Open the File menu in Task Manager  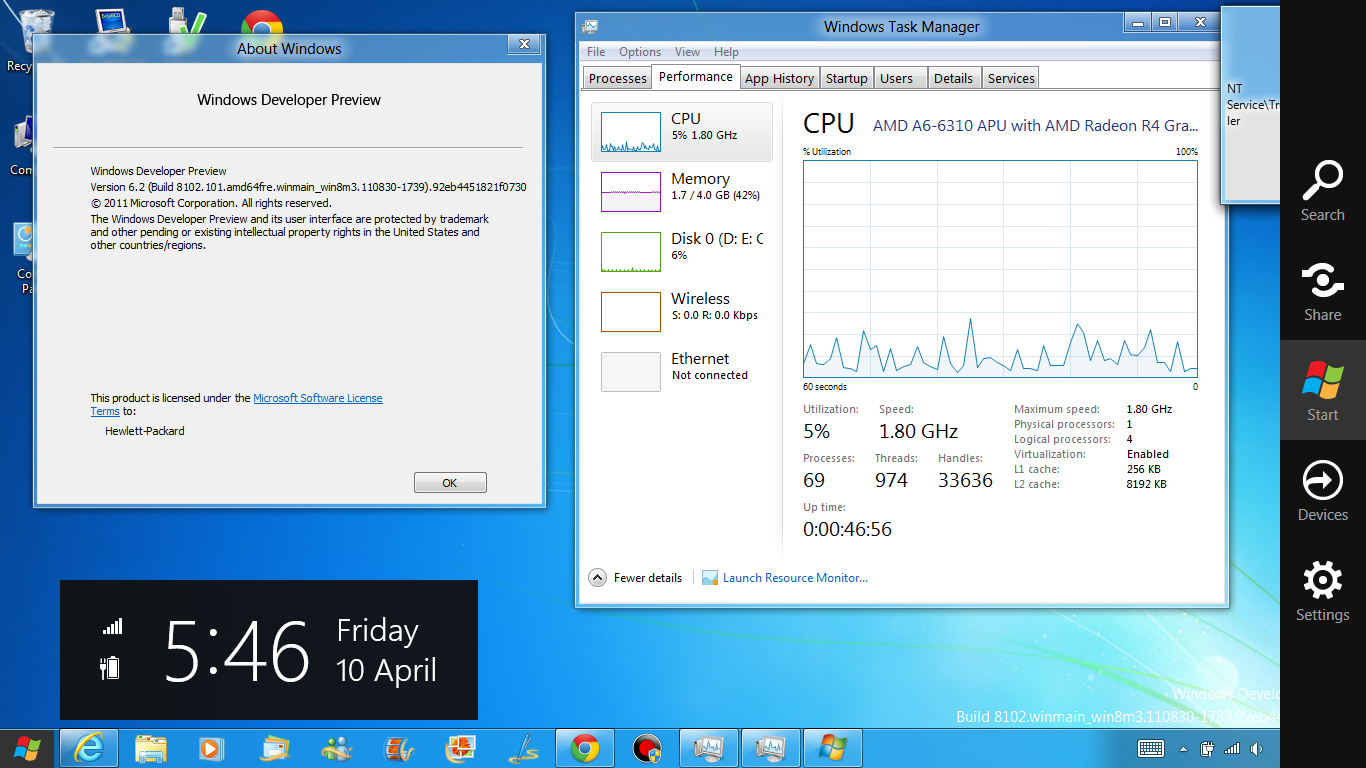click(x=596, y=52)
